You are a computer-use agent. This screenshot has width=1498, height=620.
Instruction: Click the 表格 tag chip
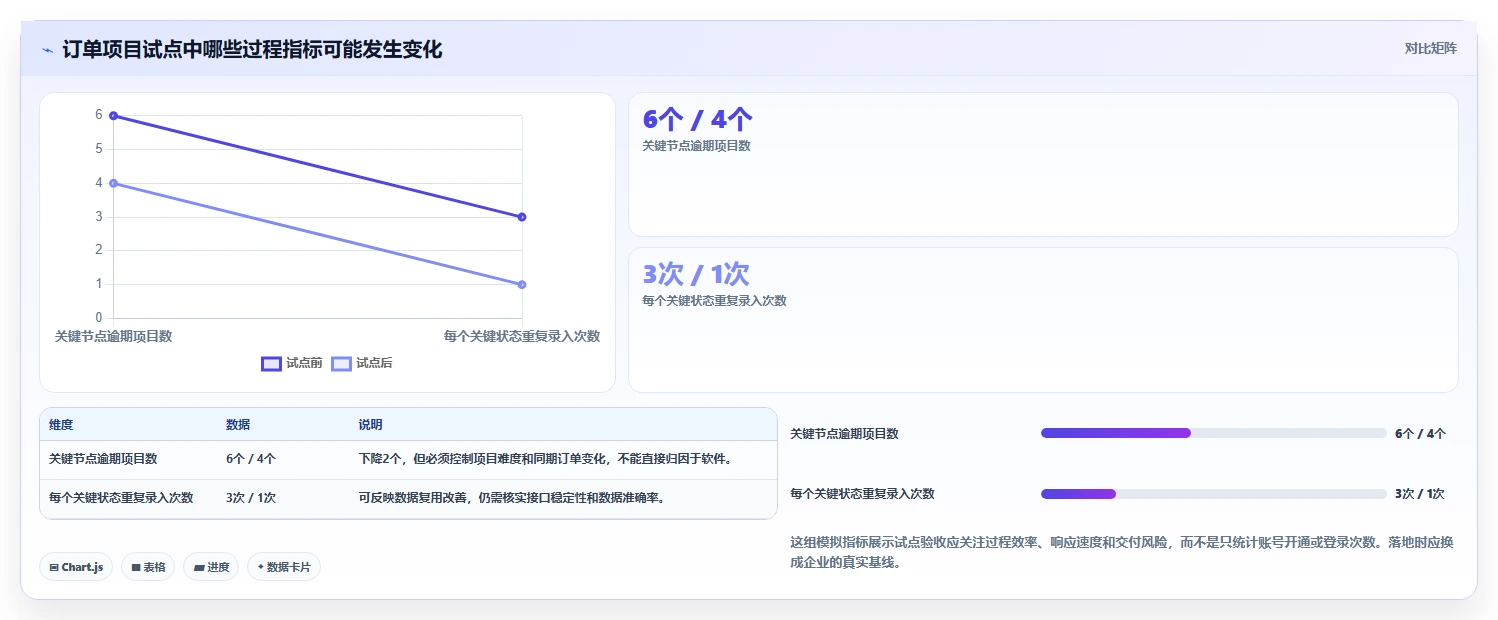coord(148,567)
